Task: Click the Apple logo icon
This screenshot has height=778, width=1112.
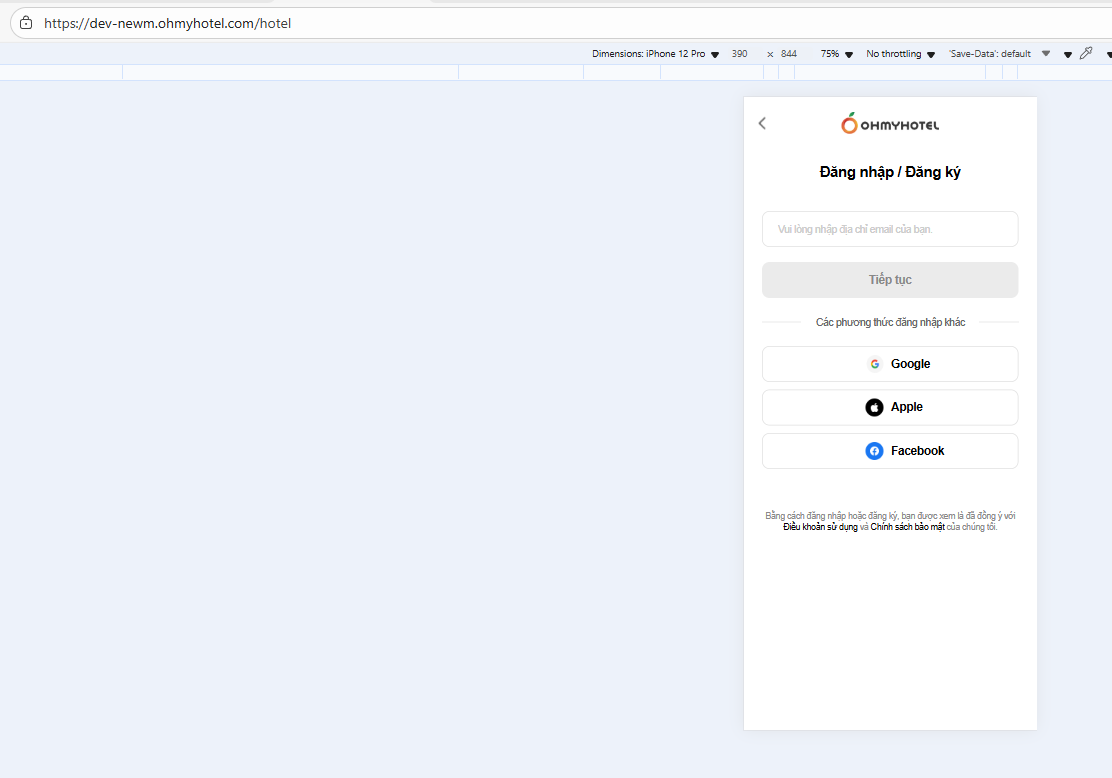Action: point(874,407)
